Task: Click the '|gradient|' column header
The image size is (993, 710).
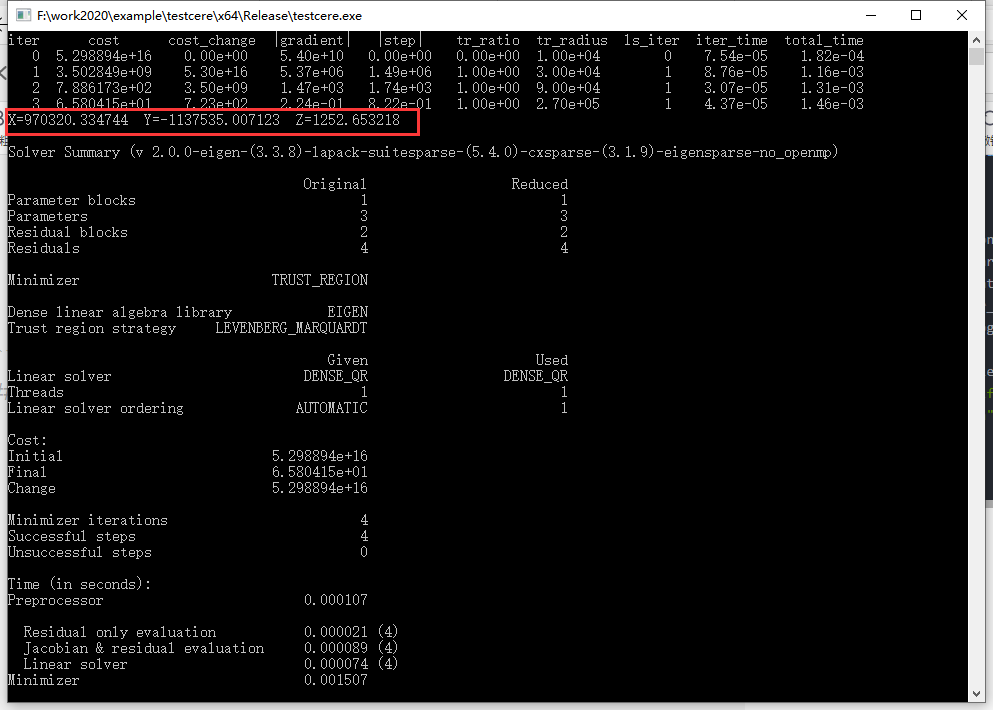Action: 312,41
